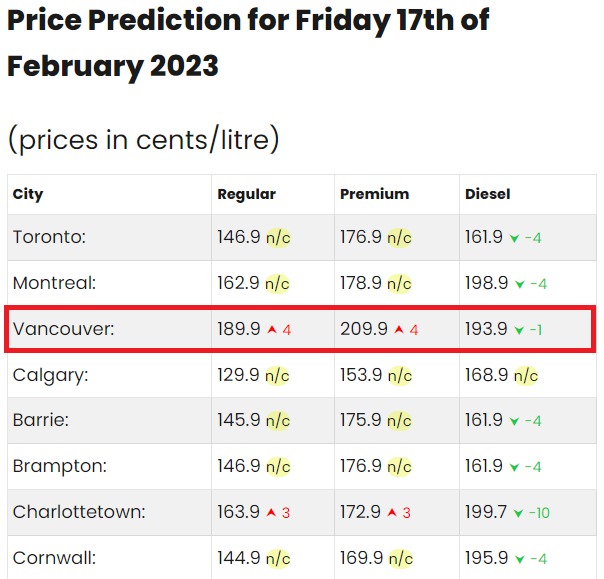Click the green down arrow in Montreal diesel cell

[x=520, y=284]
